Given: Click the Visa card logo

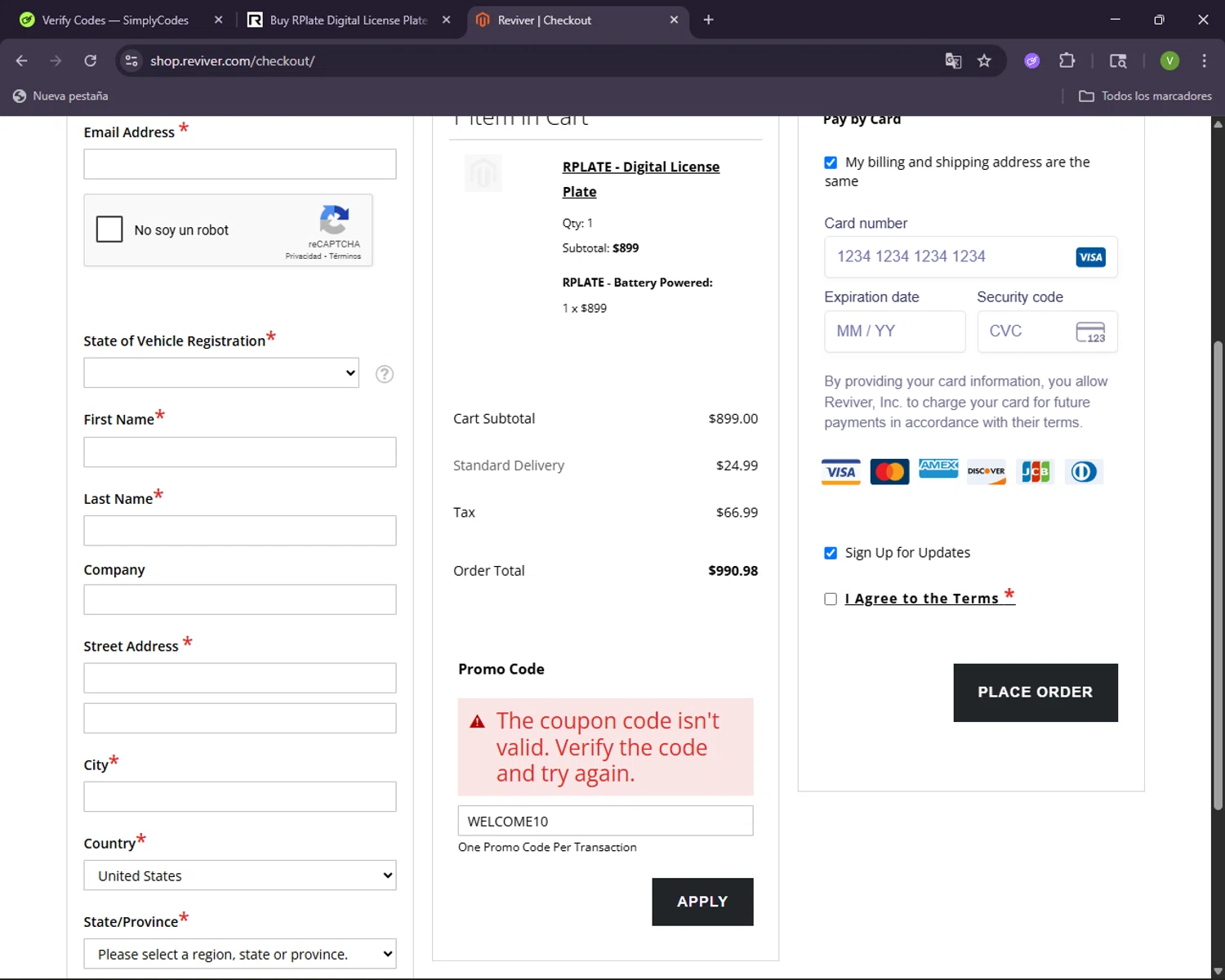Looking at the screenshot, I should 841,472.
